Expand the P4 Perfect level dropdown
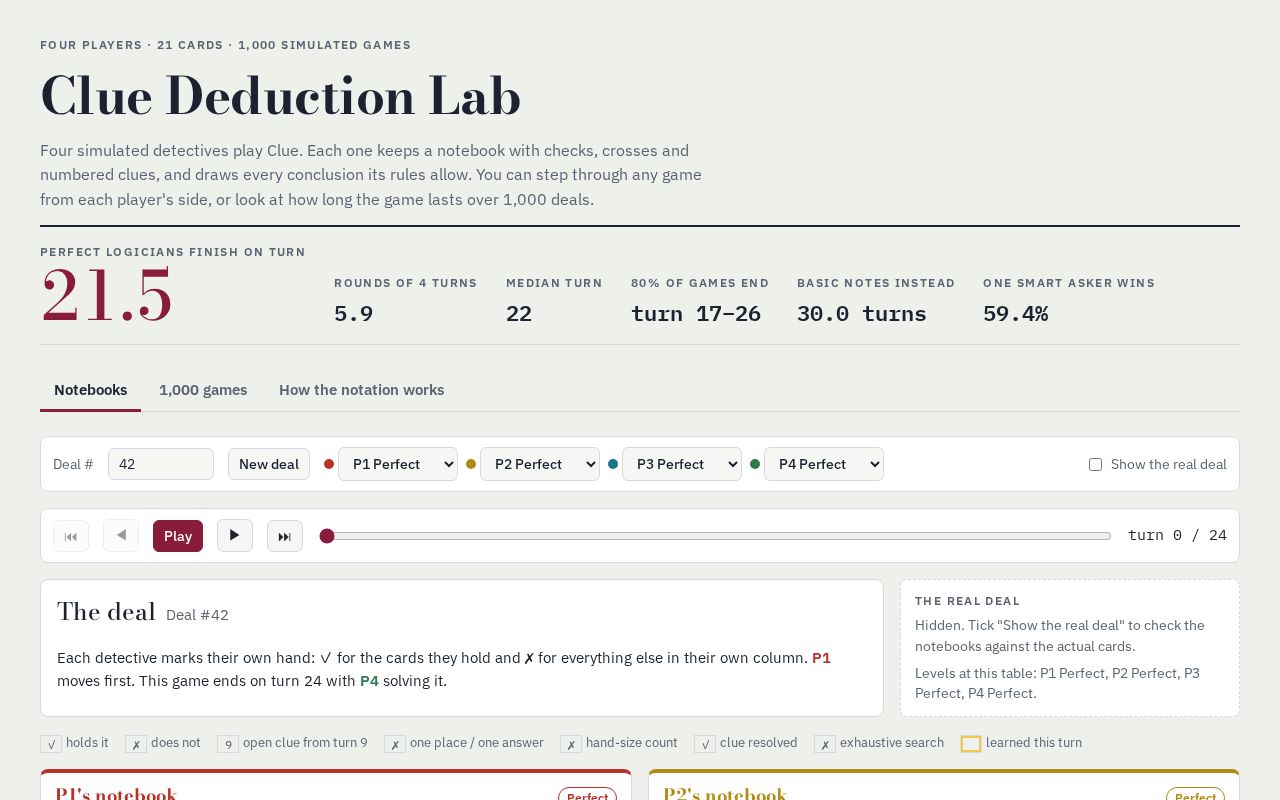1280x800 pixels. coord(824,464)
